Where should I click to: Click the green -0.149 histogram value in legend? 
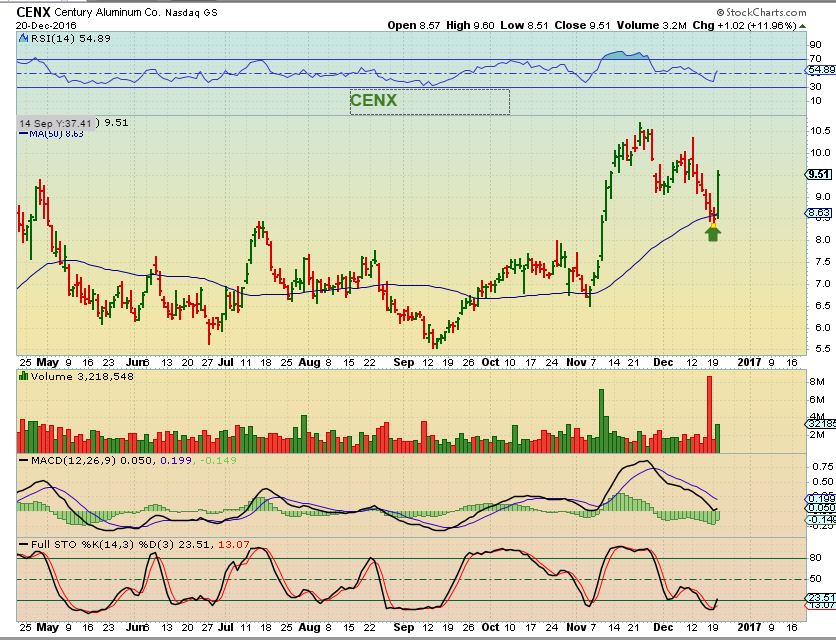(x=219, y=460)
